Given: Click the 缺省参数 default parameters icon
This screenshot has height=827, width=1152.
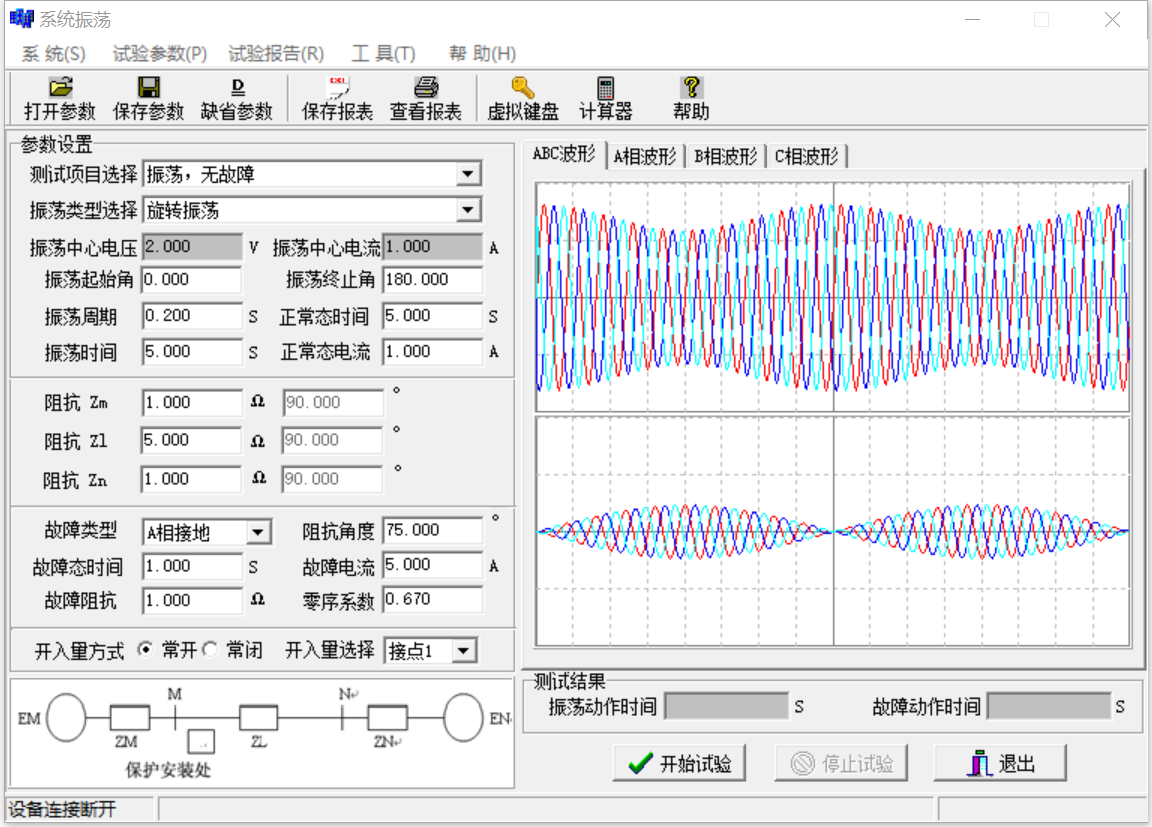Looking at the screenshot, I should [x=237, y=88].
